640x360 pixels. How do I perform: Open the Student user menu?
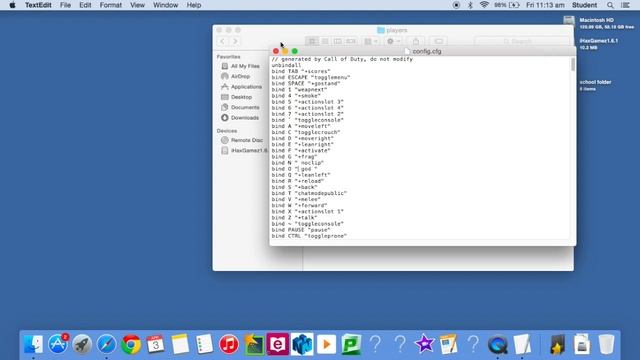pos(584,5)
